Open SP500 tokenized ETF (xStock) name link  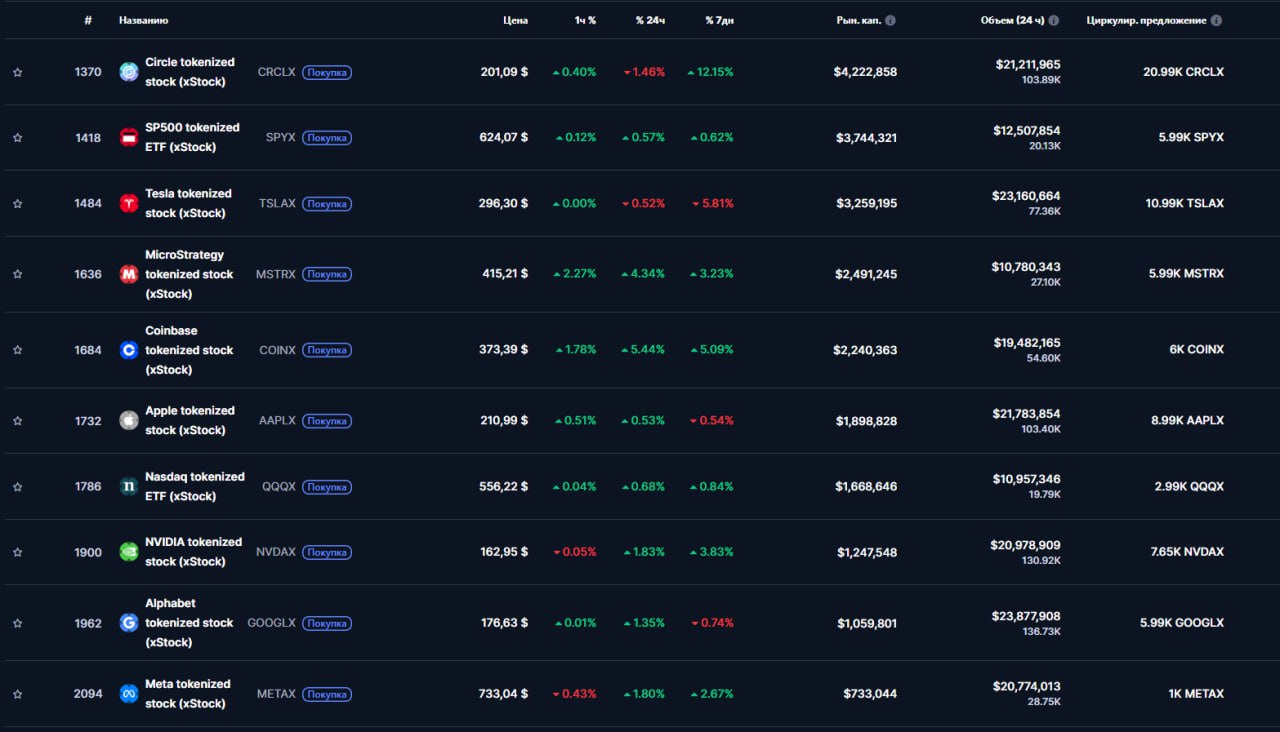point(192,137)
